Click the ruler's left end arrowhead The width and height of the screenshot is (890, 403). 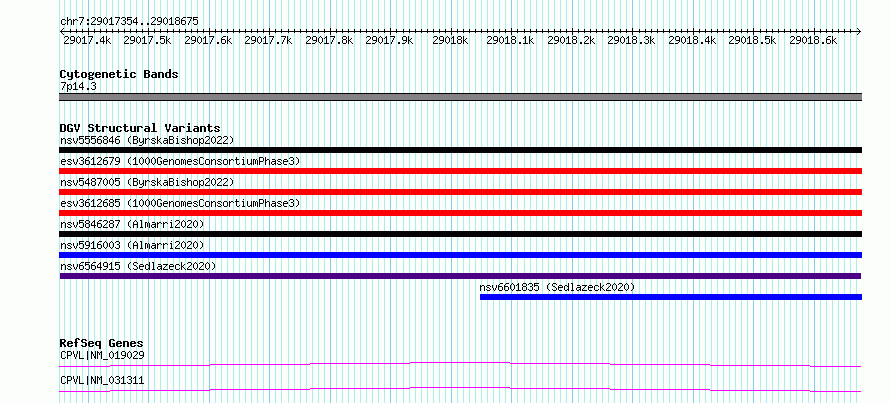coord(62,31)
